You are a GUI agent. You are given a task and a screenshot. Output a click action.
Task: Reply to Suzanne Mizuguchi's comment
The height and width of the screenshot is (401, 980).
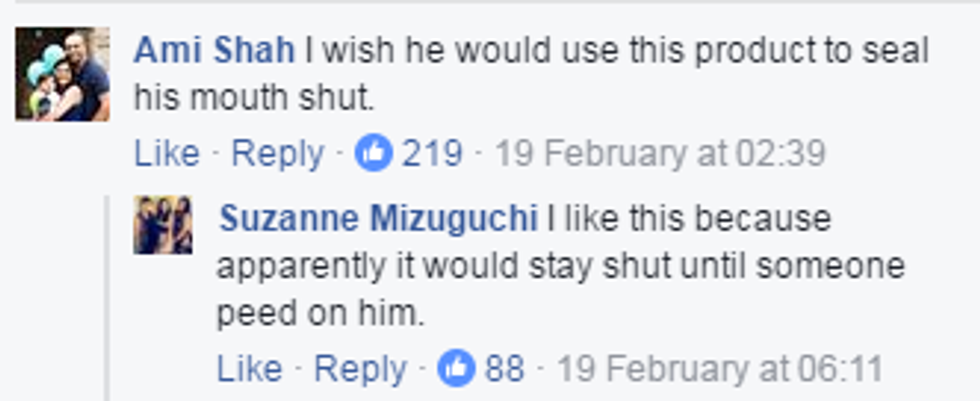pyautogui.click(x=360, y=369)
